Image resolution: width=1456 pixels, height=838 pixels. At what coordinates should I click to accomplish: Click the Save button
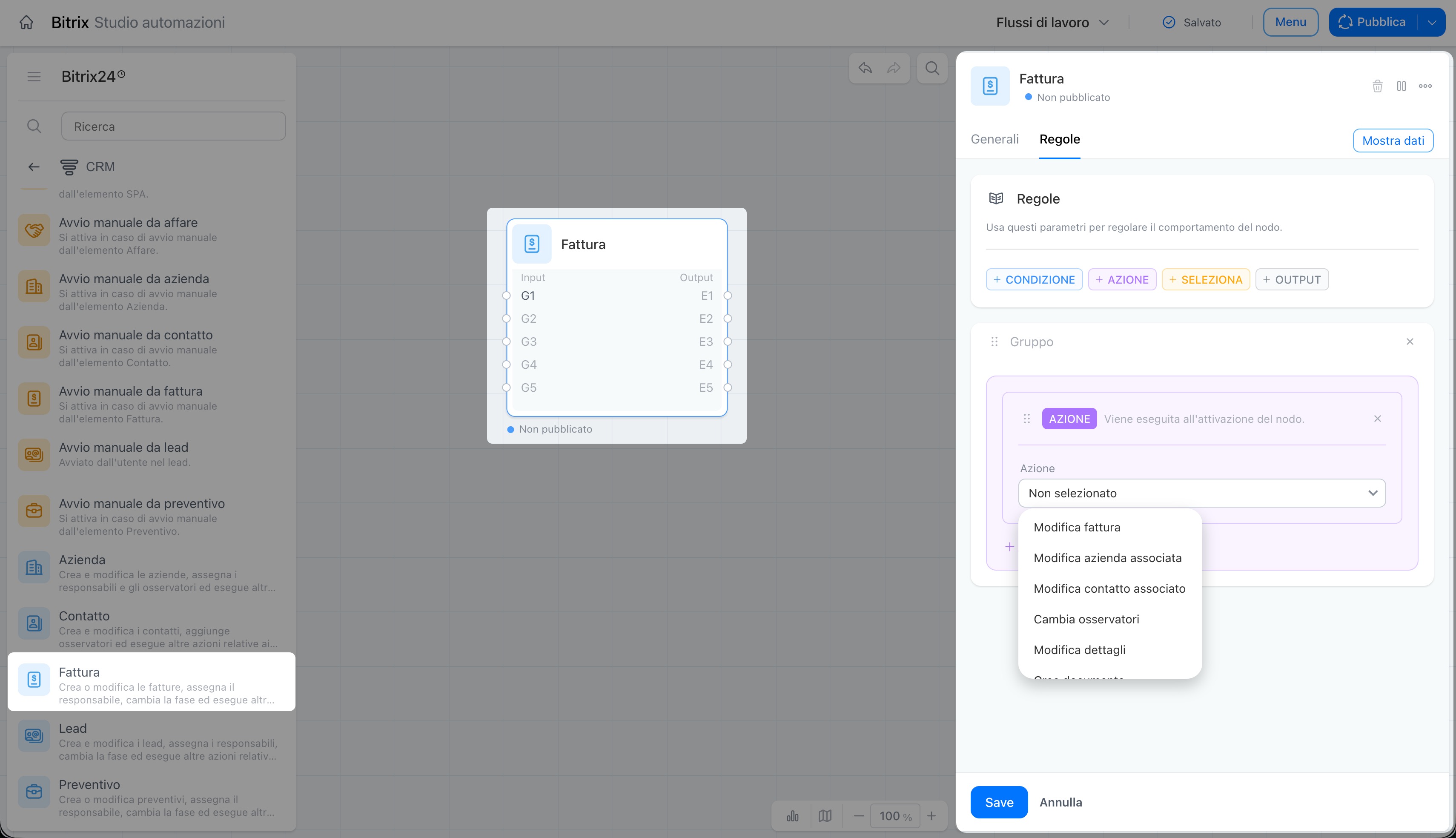click(x=999, y=802)
